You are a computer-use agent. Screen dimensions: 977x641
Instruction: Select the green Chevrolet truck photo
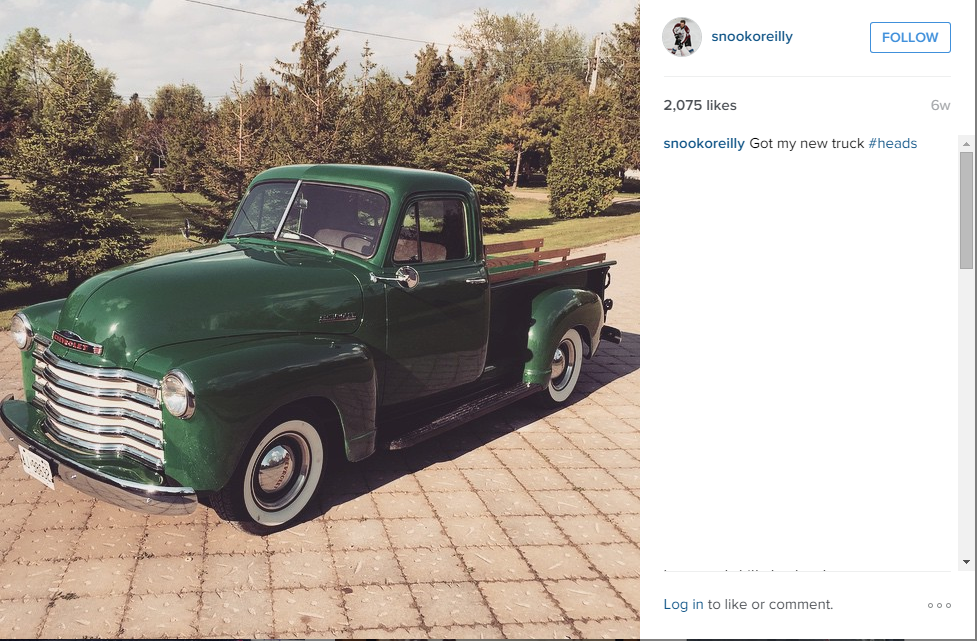click(320, 319)
